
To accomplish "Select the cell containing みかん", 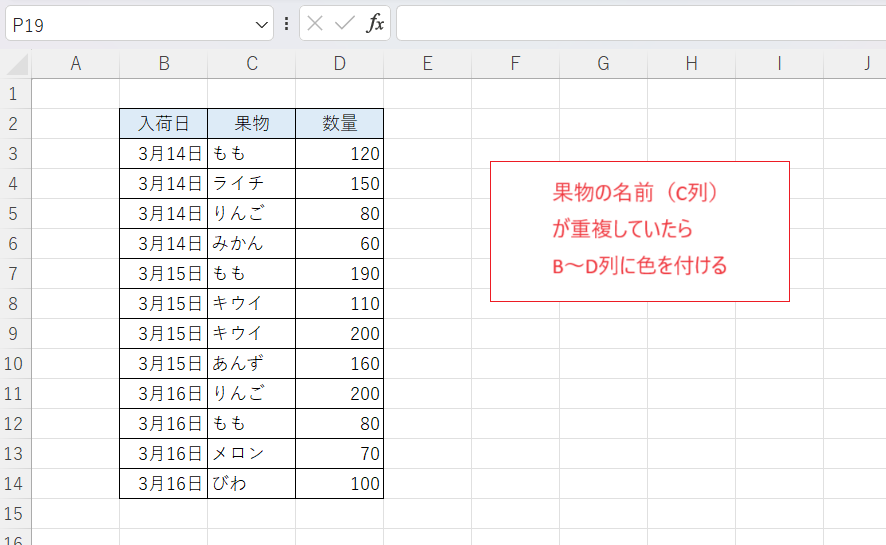I will [x=251, y=243].
